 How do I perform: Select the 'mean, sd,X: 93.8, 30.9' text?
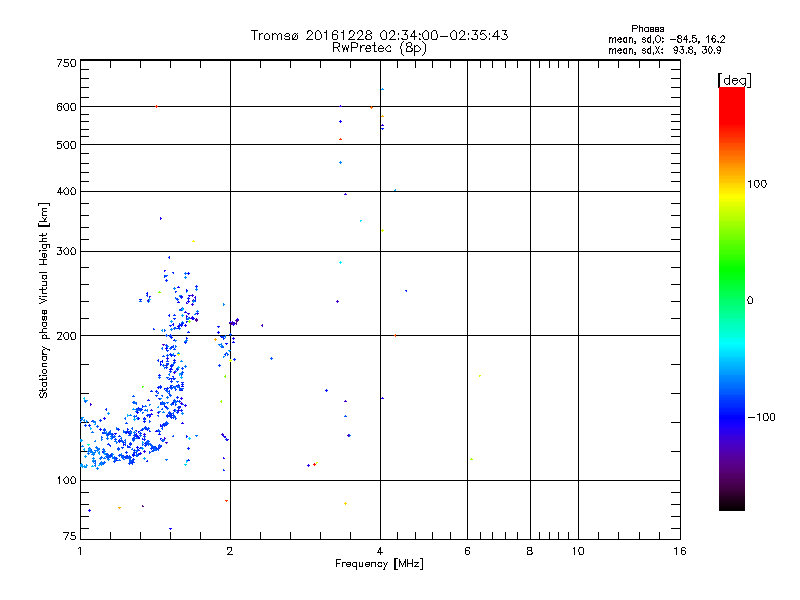[x=665, y=51]
